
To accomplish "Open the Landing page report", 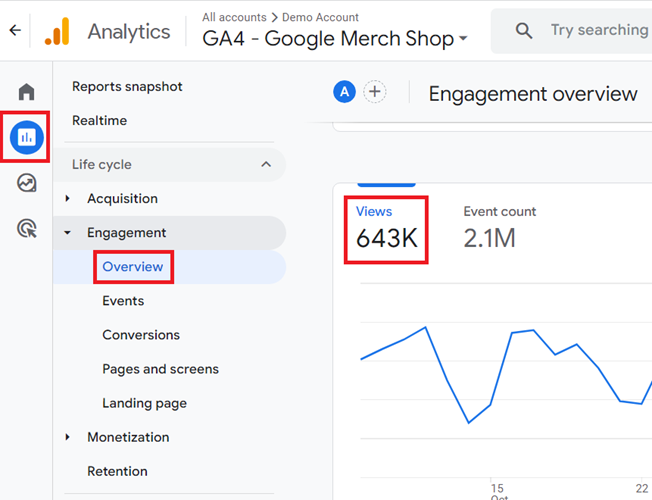I will point(144,403).
